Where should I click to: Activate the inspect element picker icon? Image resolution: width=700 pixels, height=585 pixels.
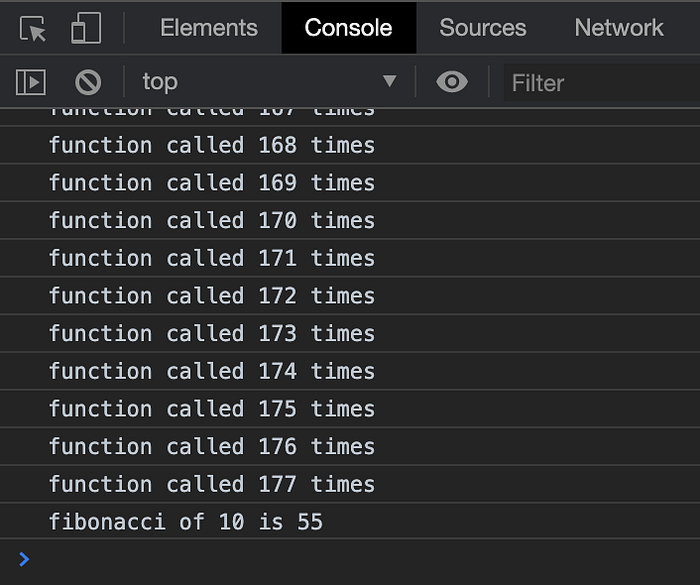(33, 29)
